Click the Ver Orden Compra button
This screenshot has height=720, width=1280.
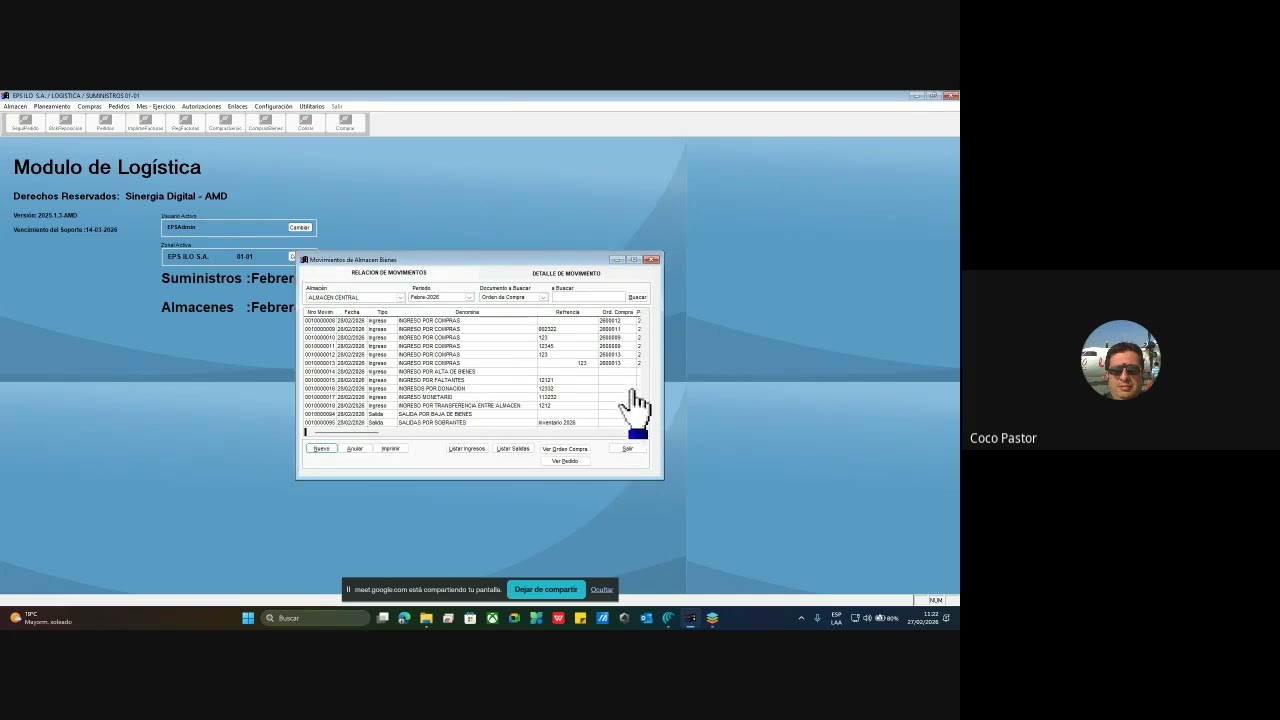565,449
